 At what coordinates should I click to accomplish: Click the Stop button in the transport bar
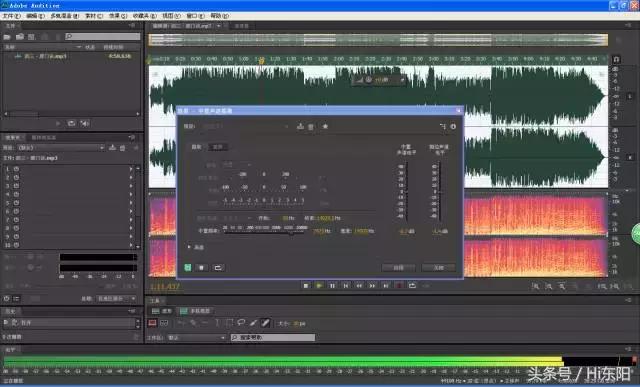[x=306, y=286]
